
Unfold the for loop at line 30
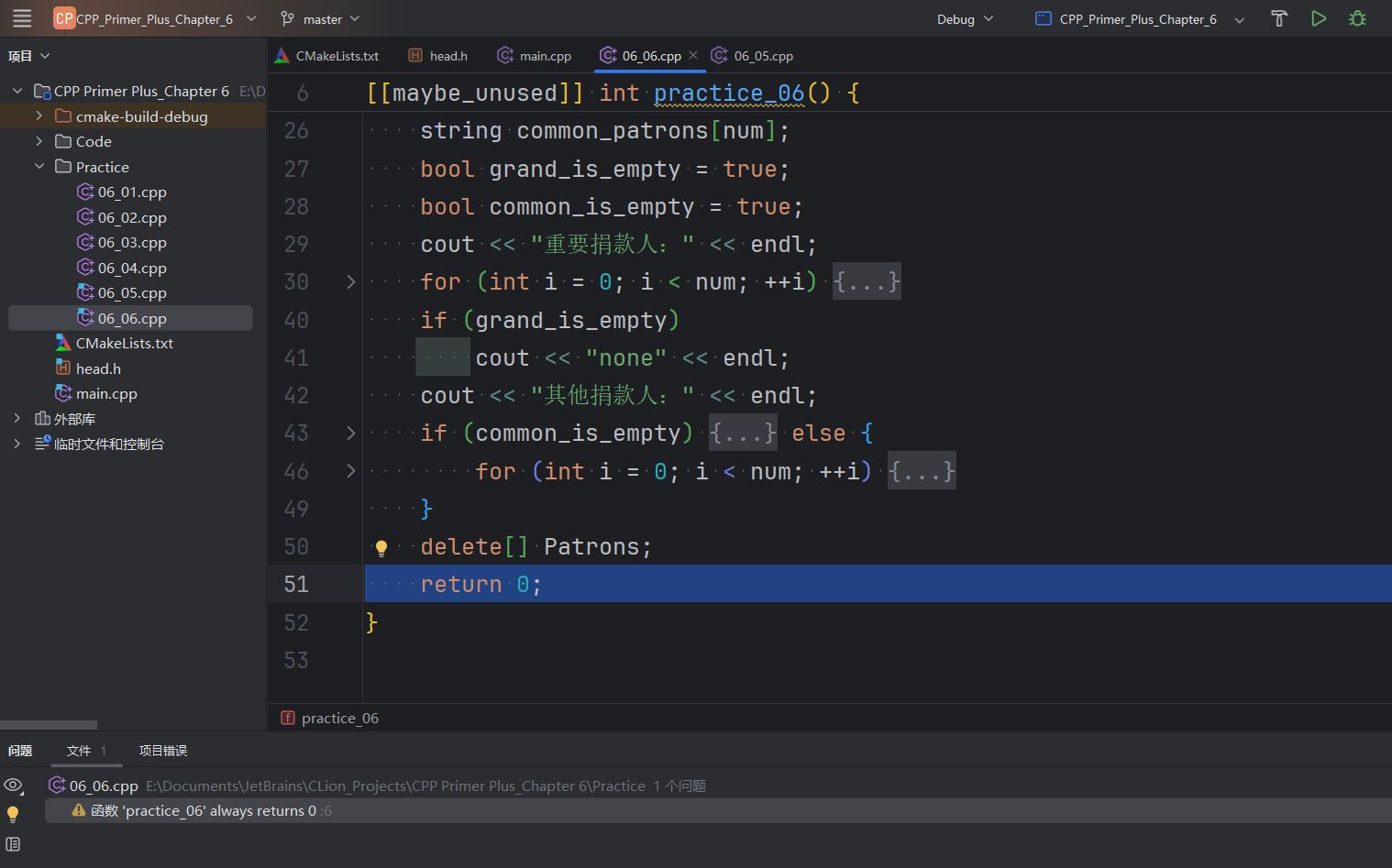(350, 282)
